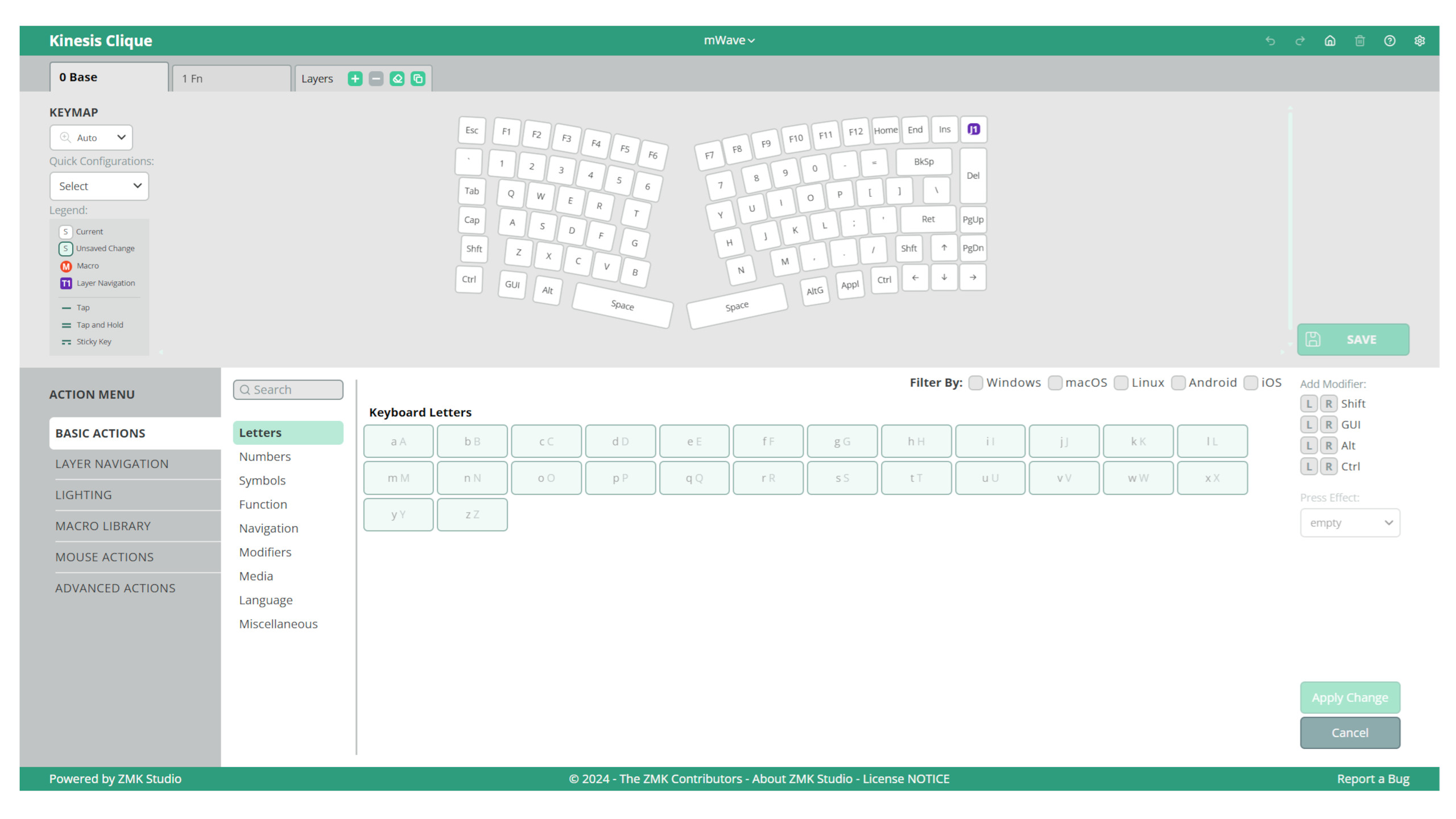Click the action Search field
The height and width of the screenshot is (819, 1456).
288,390
